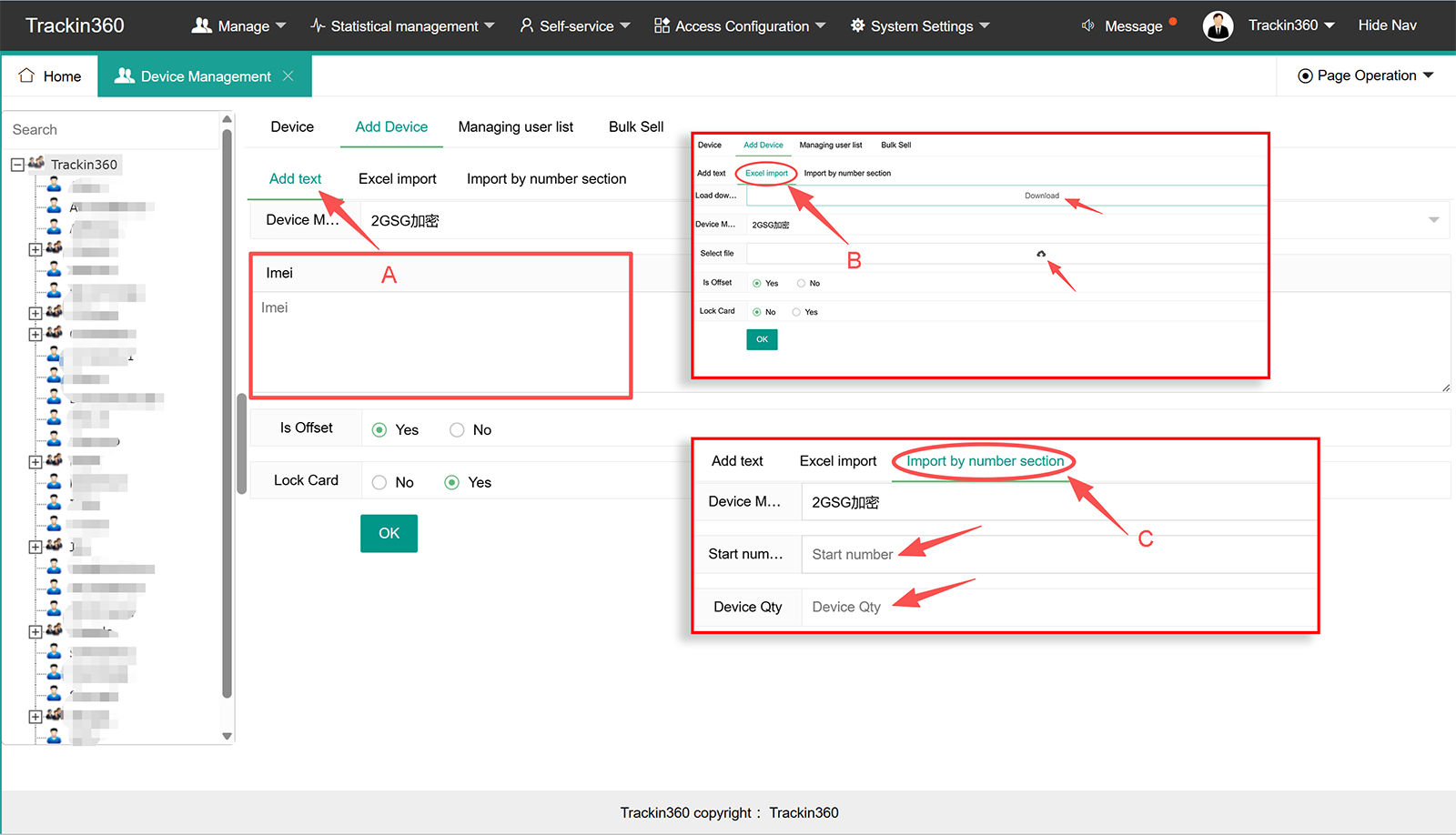Click the Device Model dropdown arrow
Screen dimensions: 1456x835
pos(1433,220)
